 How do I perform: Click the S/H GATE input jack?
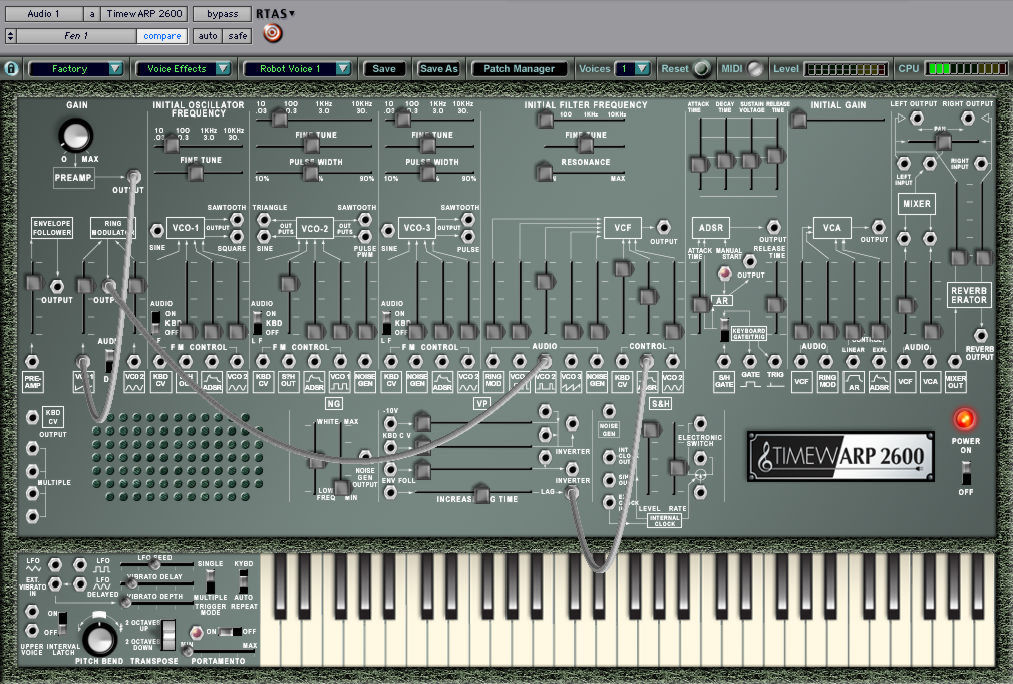724,361
